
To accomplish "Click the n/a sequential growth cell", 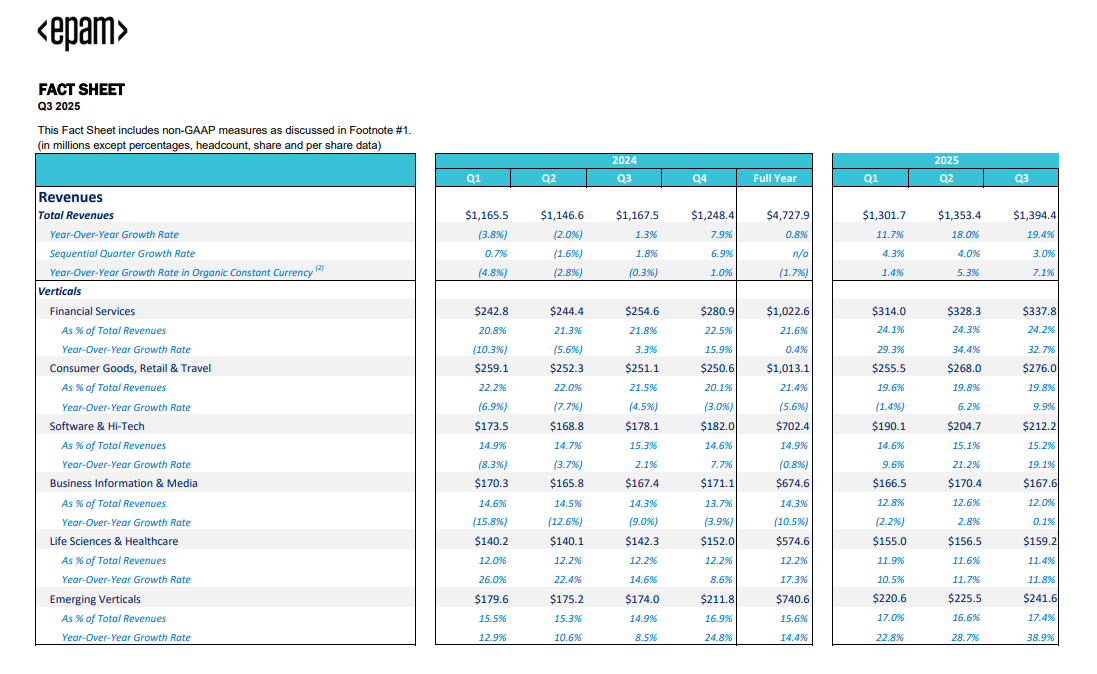I will pyautogui.click(x=800, y=253).
